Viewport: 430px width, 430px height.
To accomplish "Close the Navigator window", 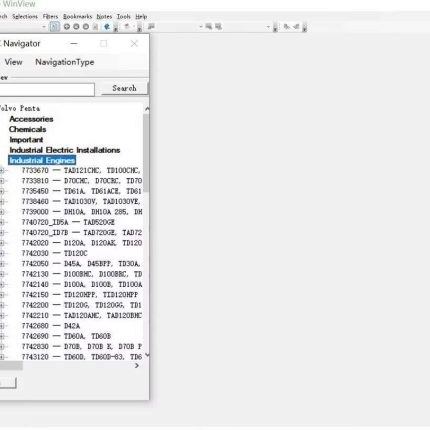I will point(134,43).
